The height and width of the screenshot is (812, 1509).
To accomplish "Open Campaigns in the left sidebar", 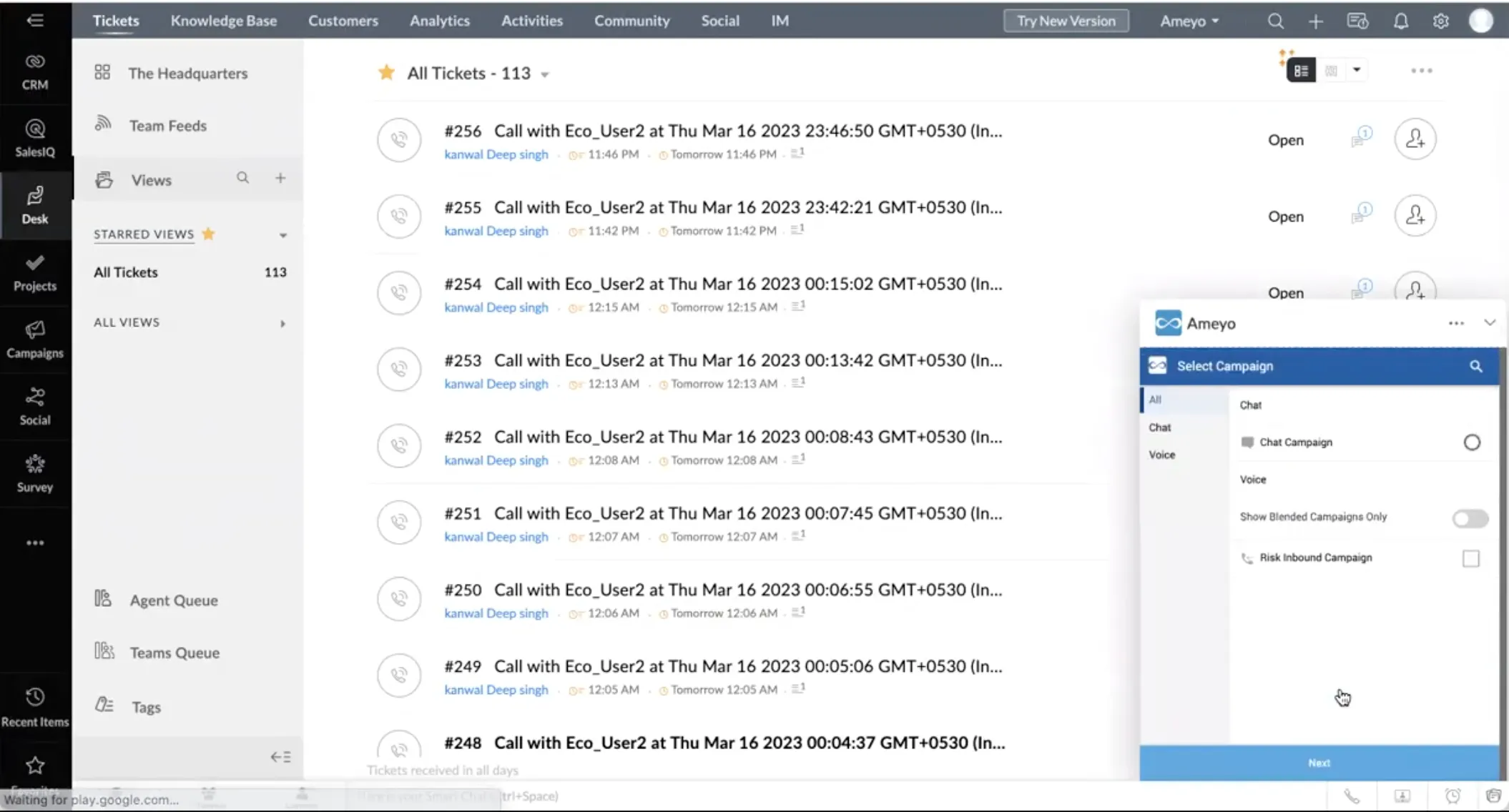I will (35, 340).
